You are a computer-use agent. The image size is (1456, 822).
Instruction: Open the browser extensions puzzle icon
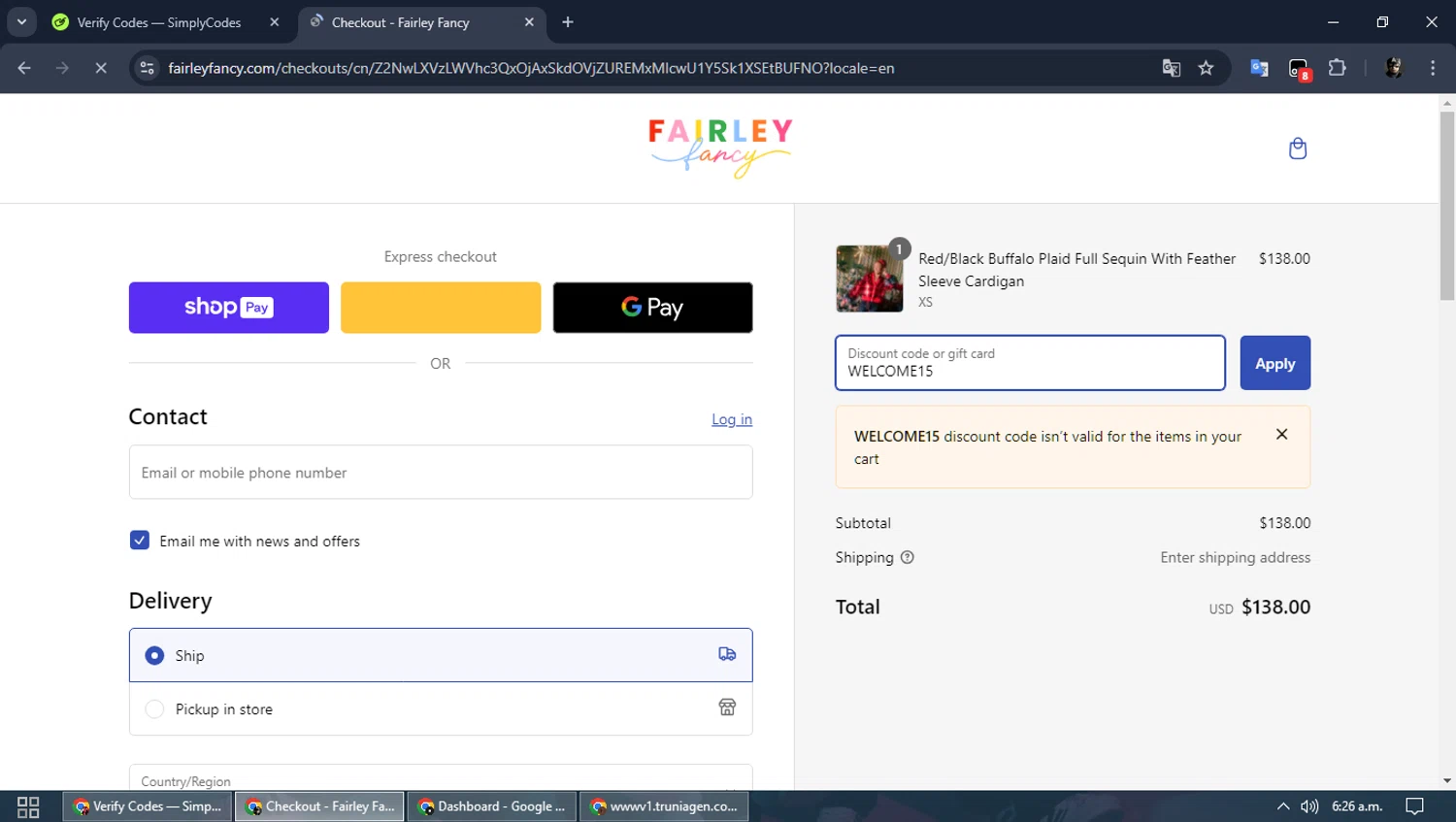click(1337, 68)
